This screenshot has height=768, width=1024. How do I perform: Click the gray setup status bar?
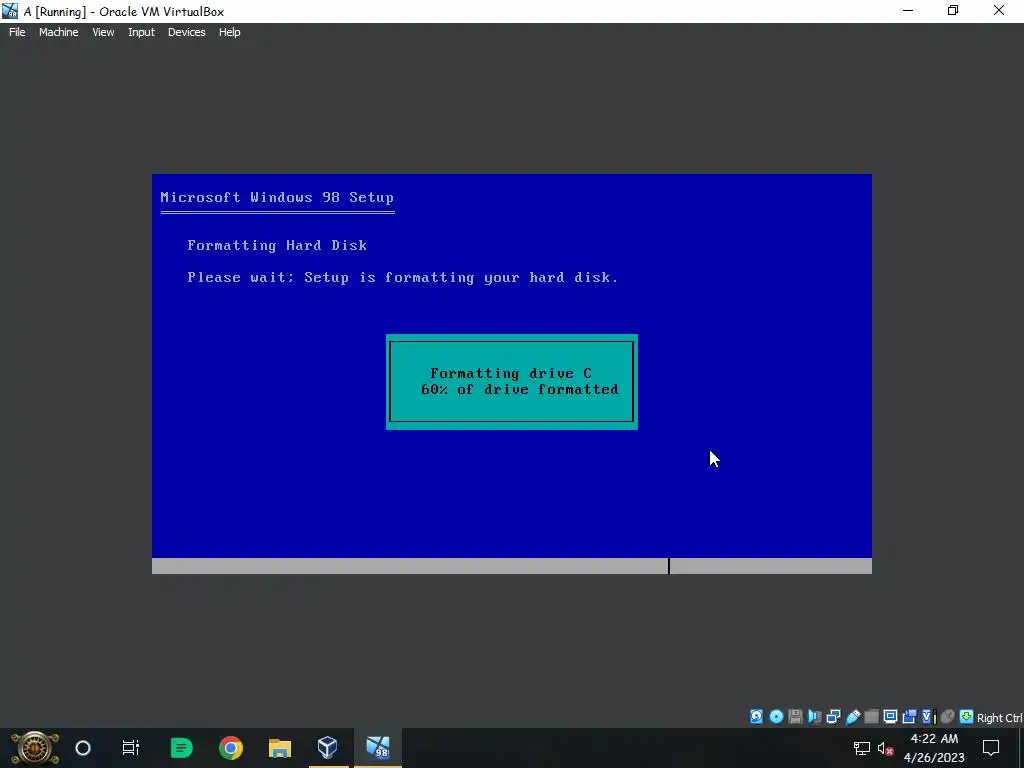[x=511, y=566]
